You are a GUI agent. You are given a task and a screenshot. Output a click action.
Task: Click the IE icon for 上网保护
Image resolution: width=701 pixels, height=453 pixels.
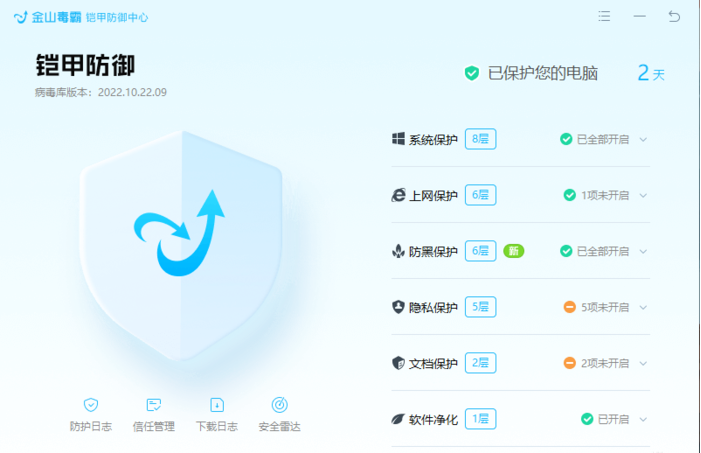point(398,195)
